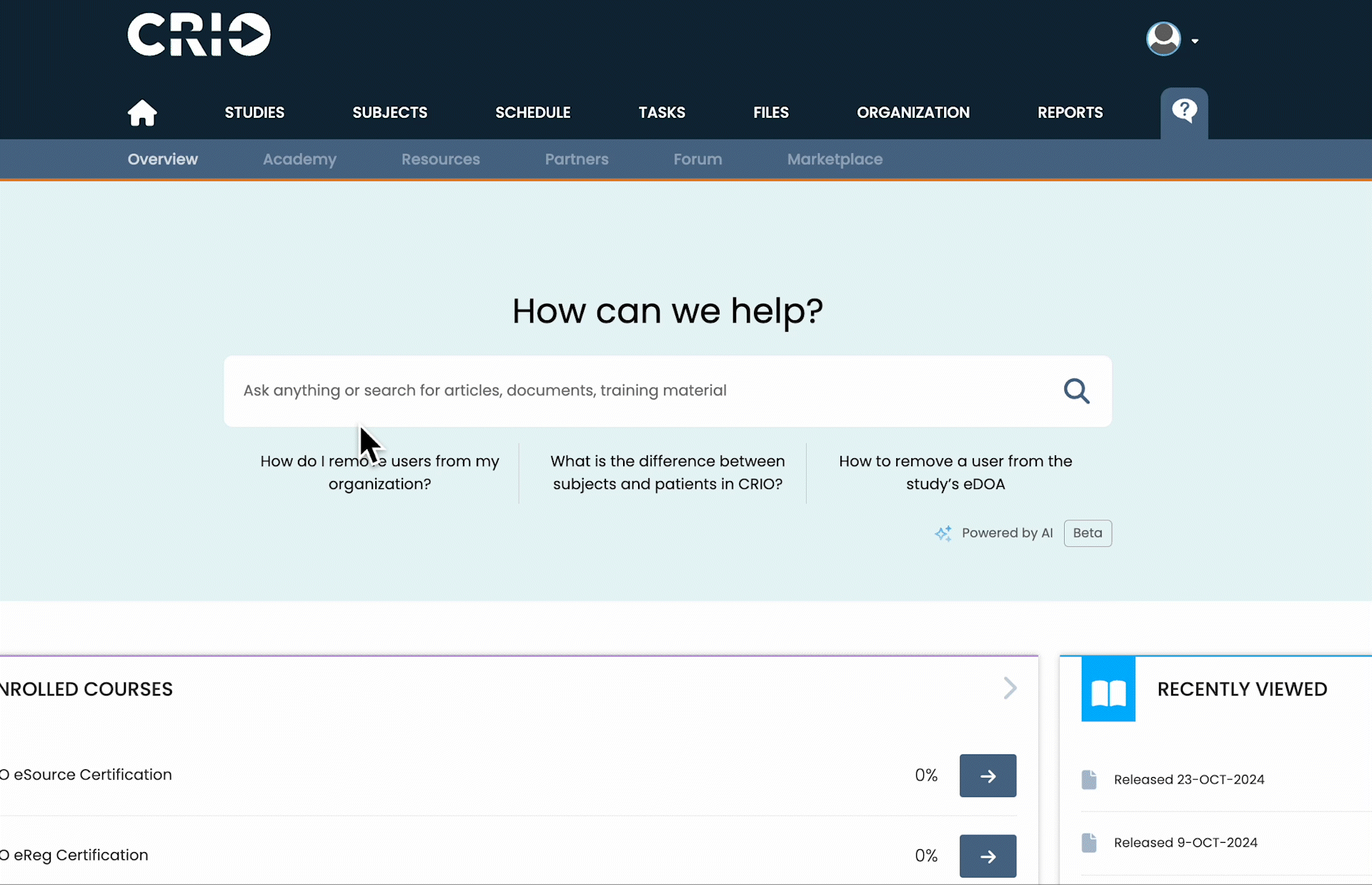
Task: Click the ENROLLED COURSES heading
Action: point(86,689)
